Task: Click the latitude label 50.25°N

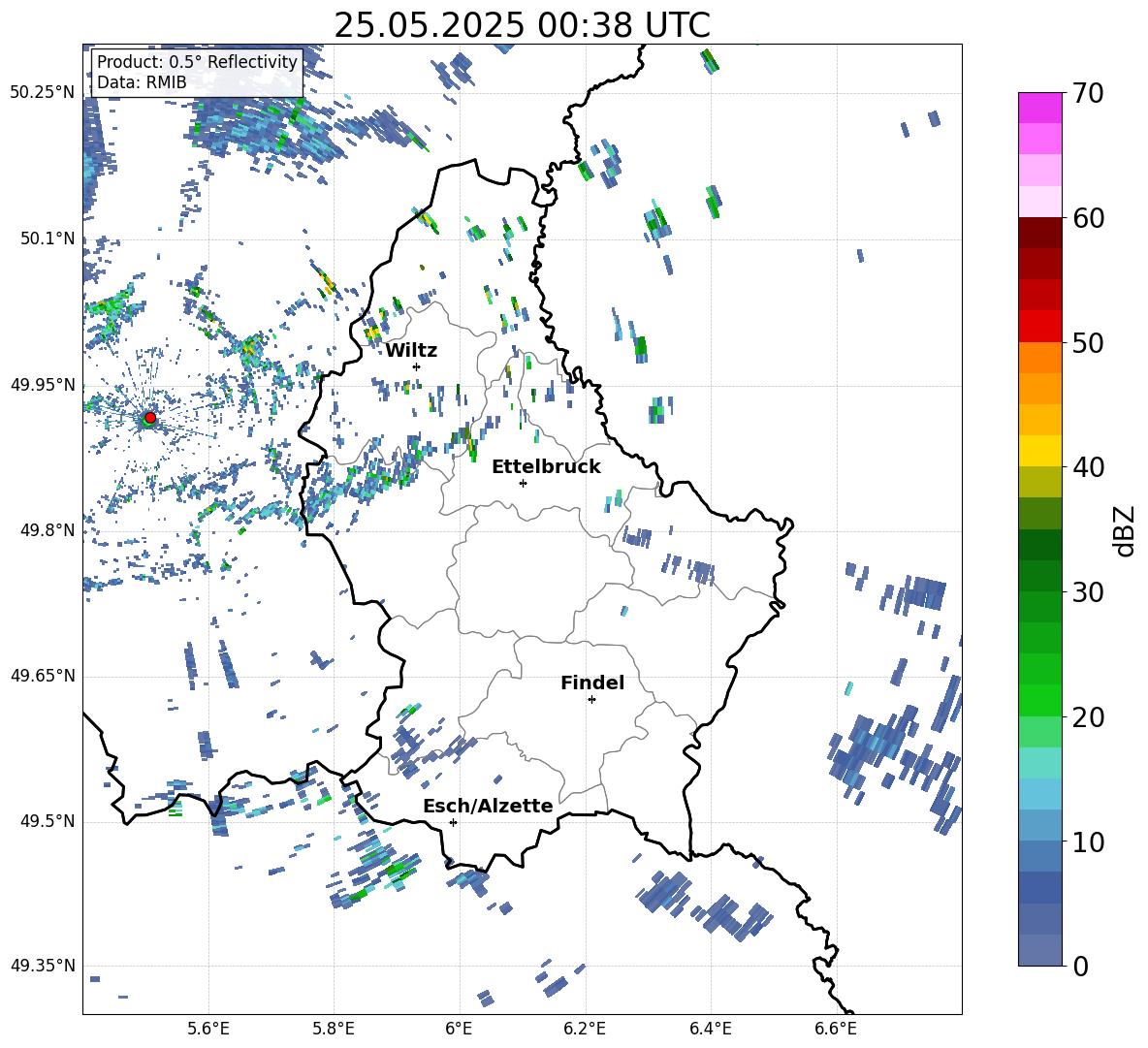Action: (43, 93)
